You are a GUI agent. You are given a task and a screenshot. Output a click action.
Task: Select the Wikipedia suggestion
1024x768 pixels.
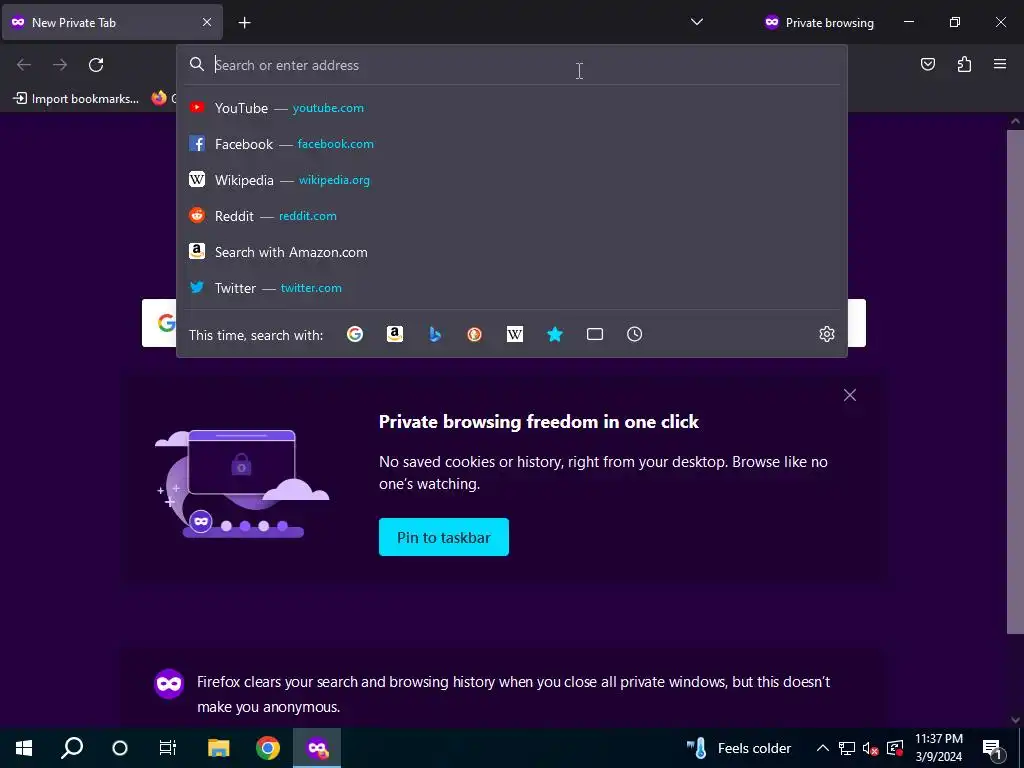(511, 180)
